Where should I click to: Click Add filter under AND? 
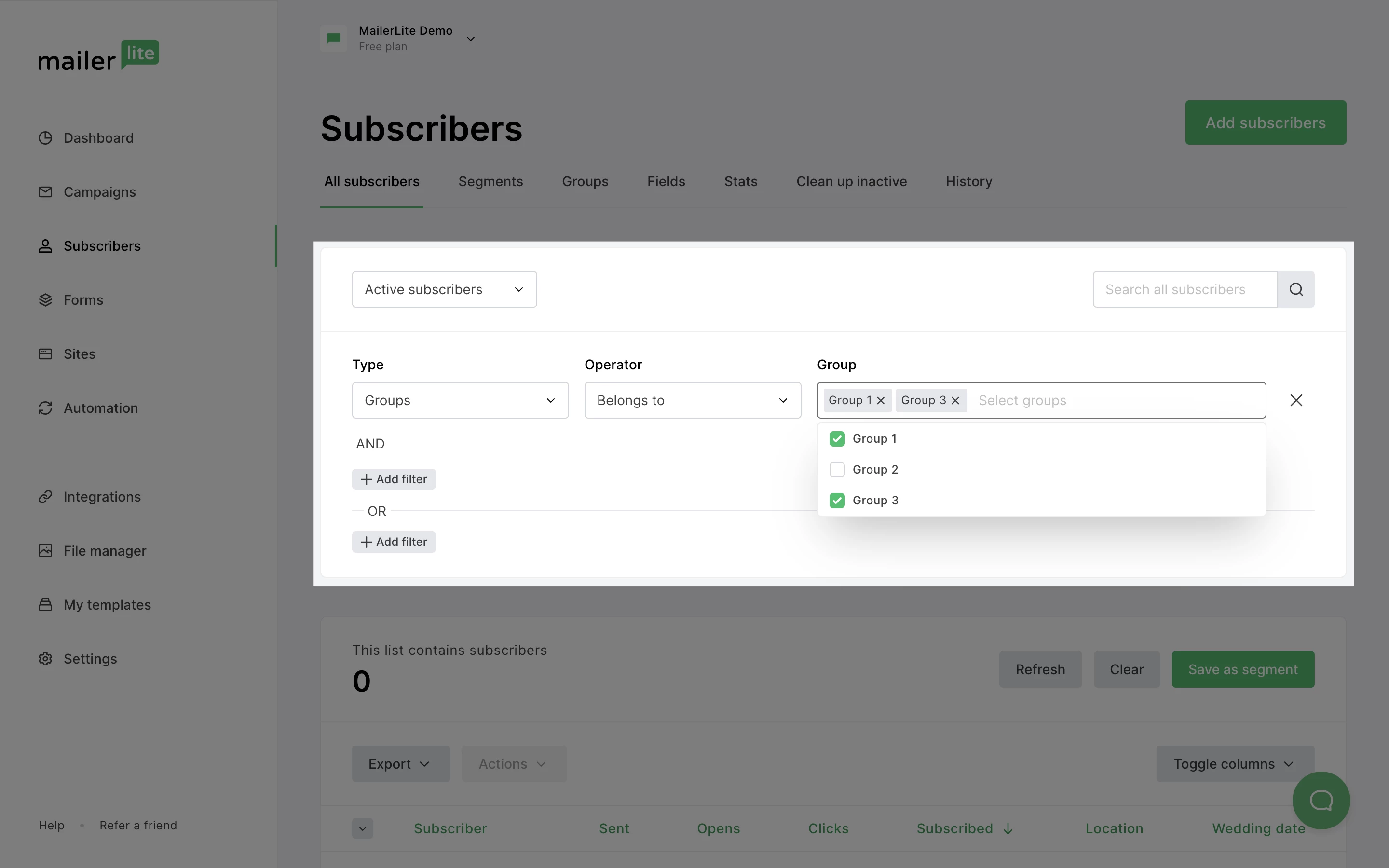pyautogui.click(x=394, y=479)
